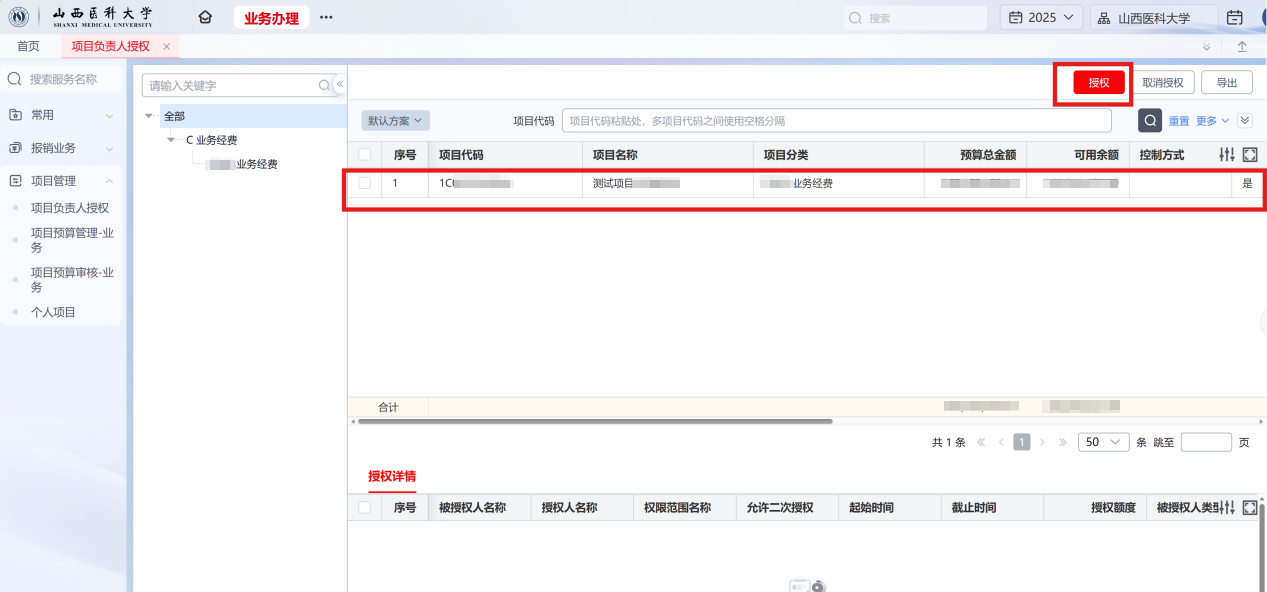1267x592 pixels.
Task: Collapse the tree panel with double-arrow icon
Action: pos(340,85)
